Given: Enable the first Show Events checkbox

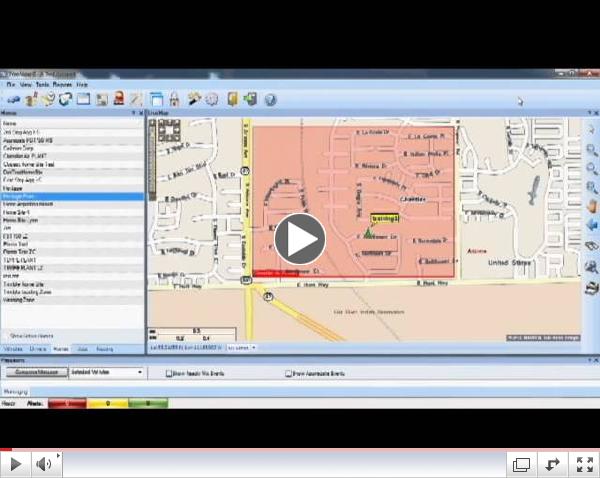Looking at the screenshot, I should (x=169, y=373).
